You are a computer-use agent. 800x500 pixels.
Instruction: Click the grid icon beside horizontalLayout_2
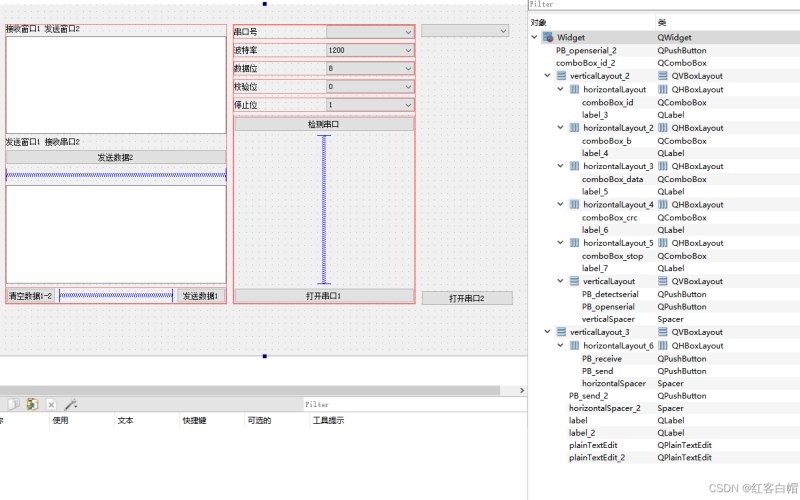coord(574,128)
